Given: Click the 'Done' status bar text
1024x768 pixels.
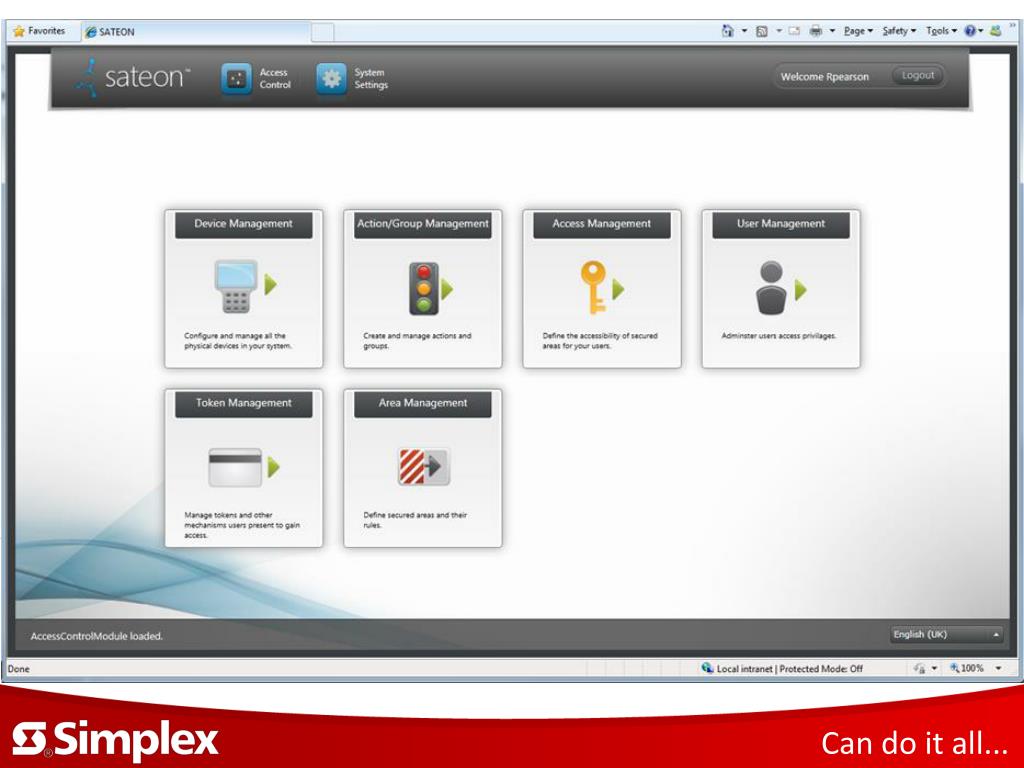Looking at the screenshot, I should click(18, 669).
